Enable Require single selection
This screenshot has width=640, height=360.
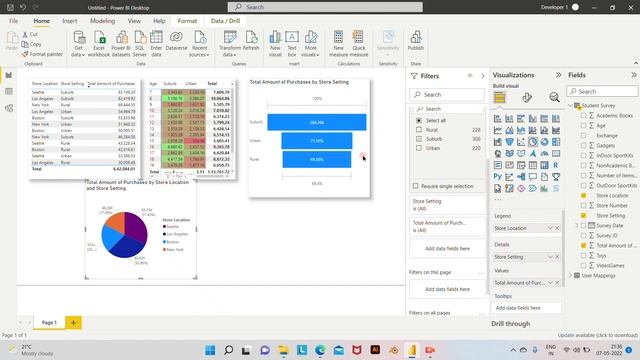(416, 186)
